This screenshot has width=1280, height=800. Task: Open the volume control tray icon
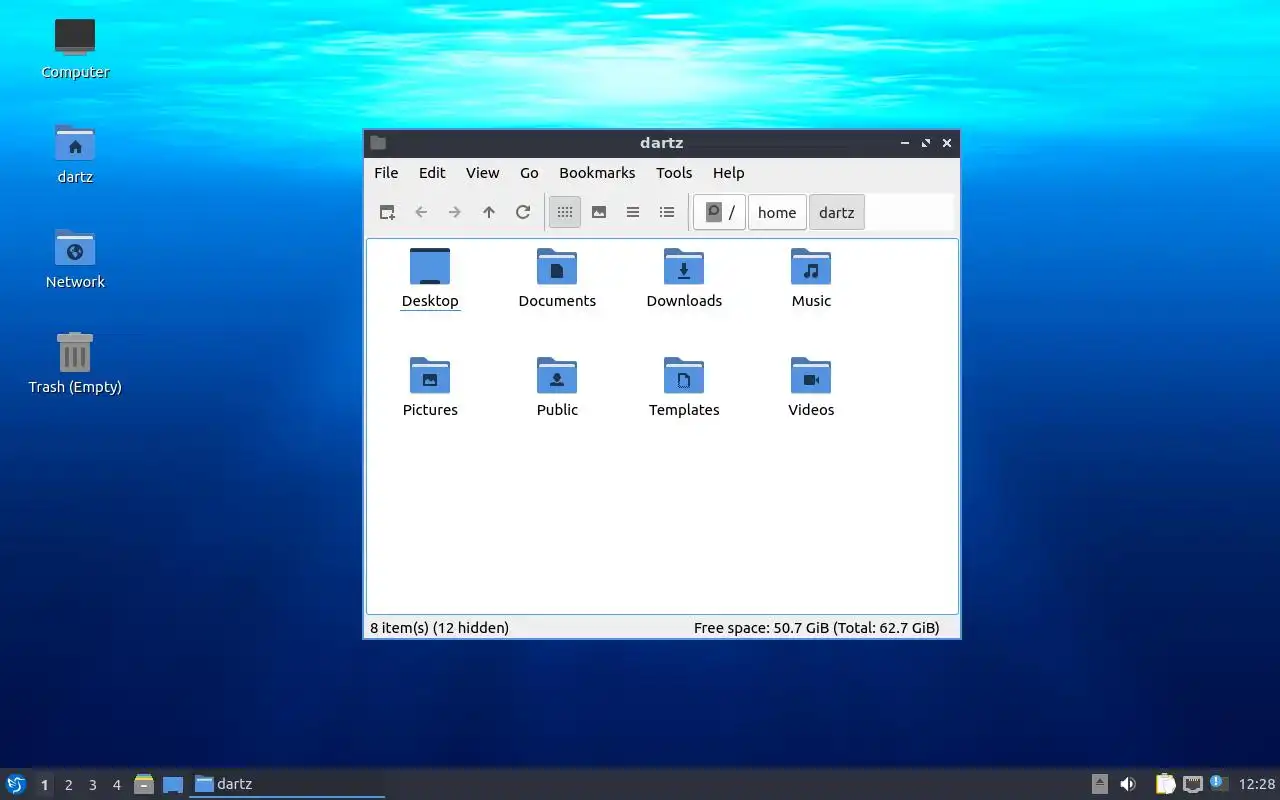(1128, 784)
